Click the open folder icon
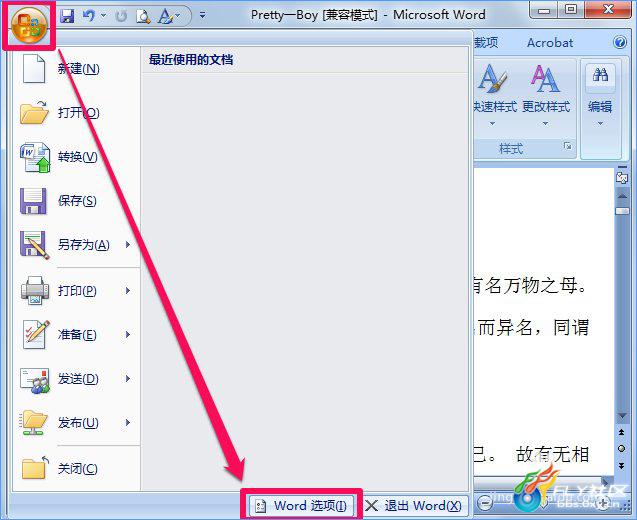Screen dimensions: 637x520 point(34,112)
